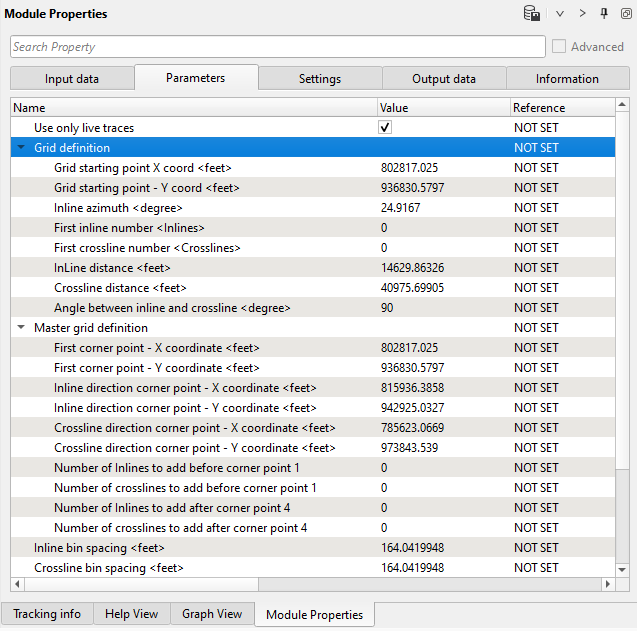Screen dimensions: 637x631
Task: Collapse the Master grid definition group
Action: point(21,328)
